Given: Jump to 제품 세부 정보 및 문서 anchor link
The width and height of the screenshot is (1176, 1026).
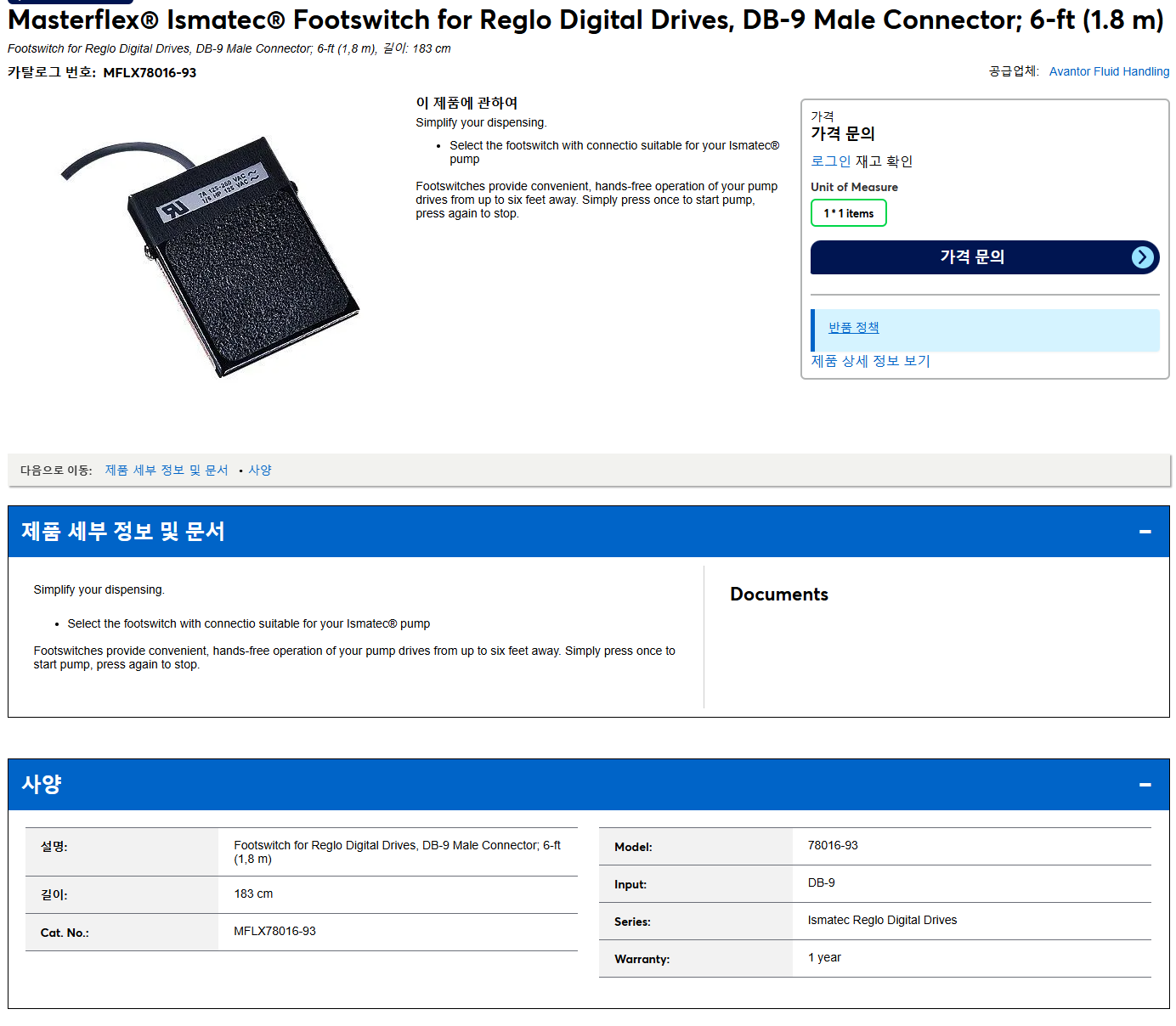Looking at the screenshot, I should tap(167, 470).
